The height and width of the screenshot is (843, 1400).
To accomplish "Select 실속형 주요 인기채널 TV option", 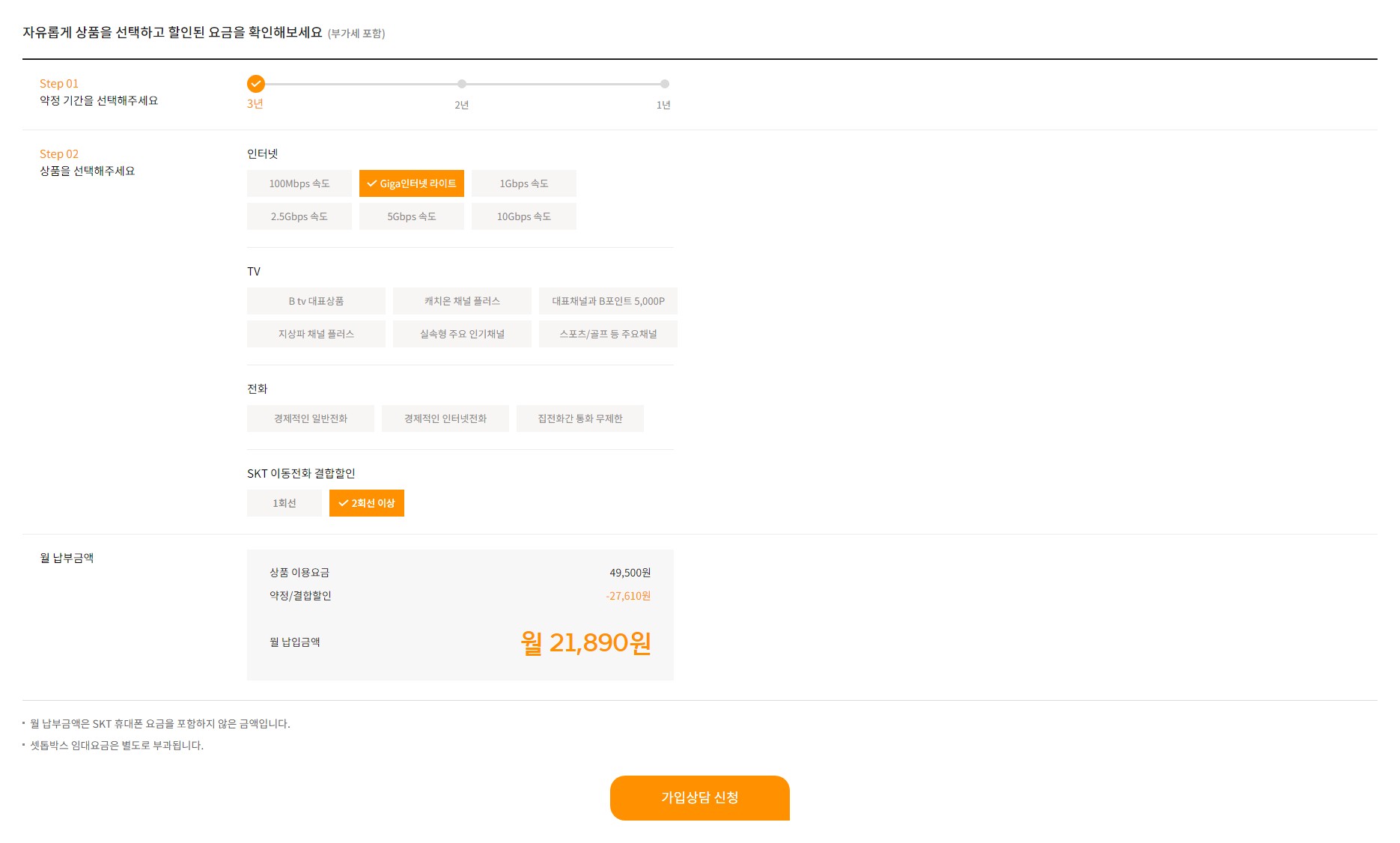I will tap(462, 334).
